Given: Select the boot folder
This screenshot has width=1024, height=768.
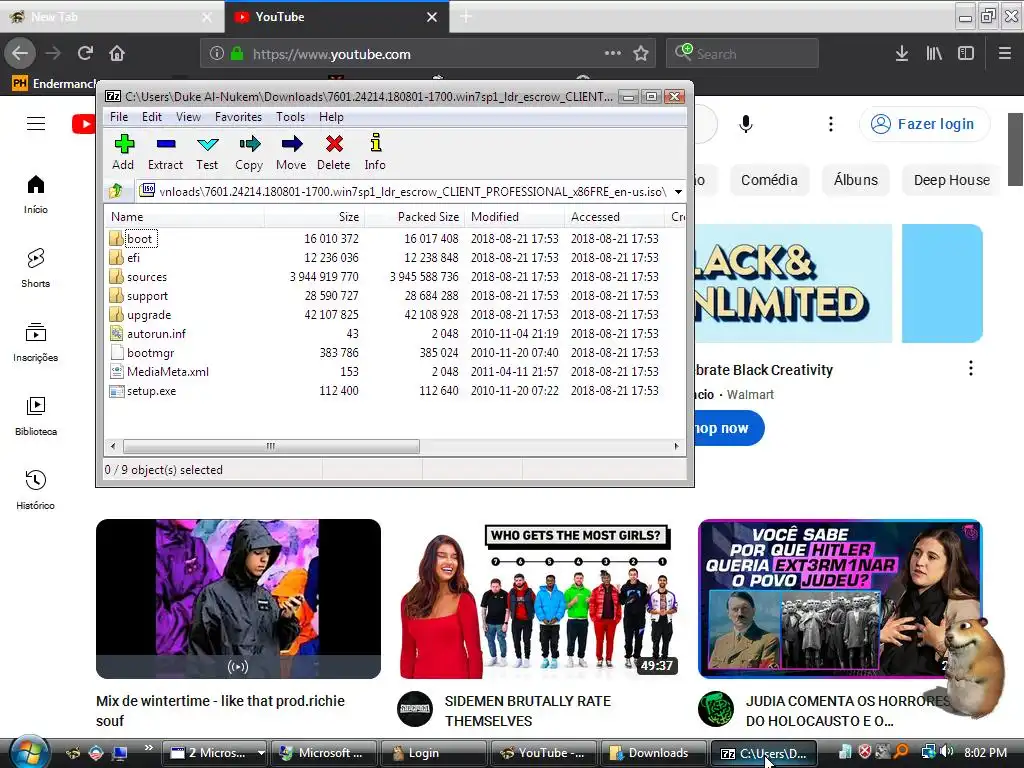Looking at the screenshot, I should coord(139,238).
